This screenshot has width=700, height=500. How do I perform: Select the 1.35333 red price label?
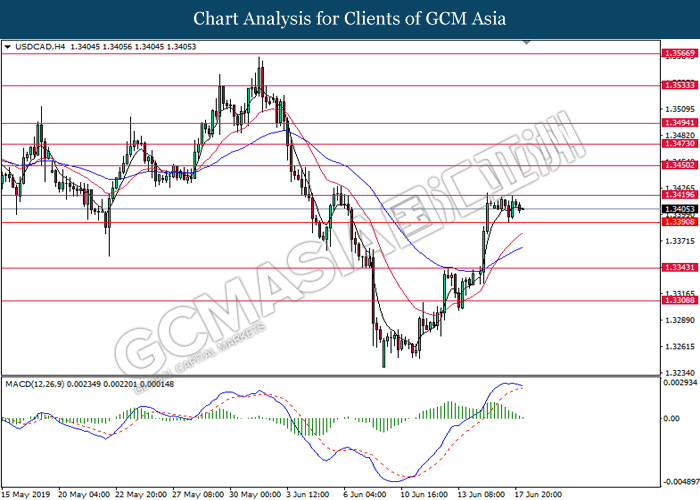pos(679,85)
